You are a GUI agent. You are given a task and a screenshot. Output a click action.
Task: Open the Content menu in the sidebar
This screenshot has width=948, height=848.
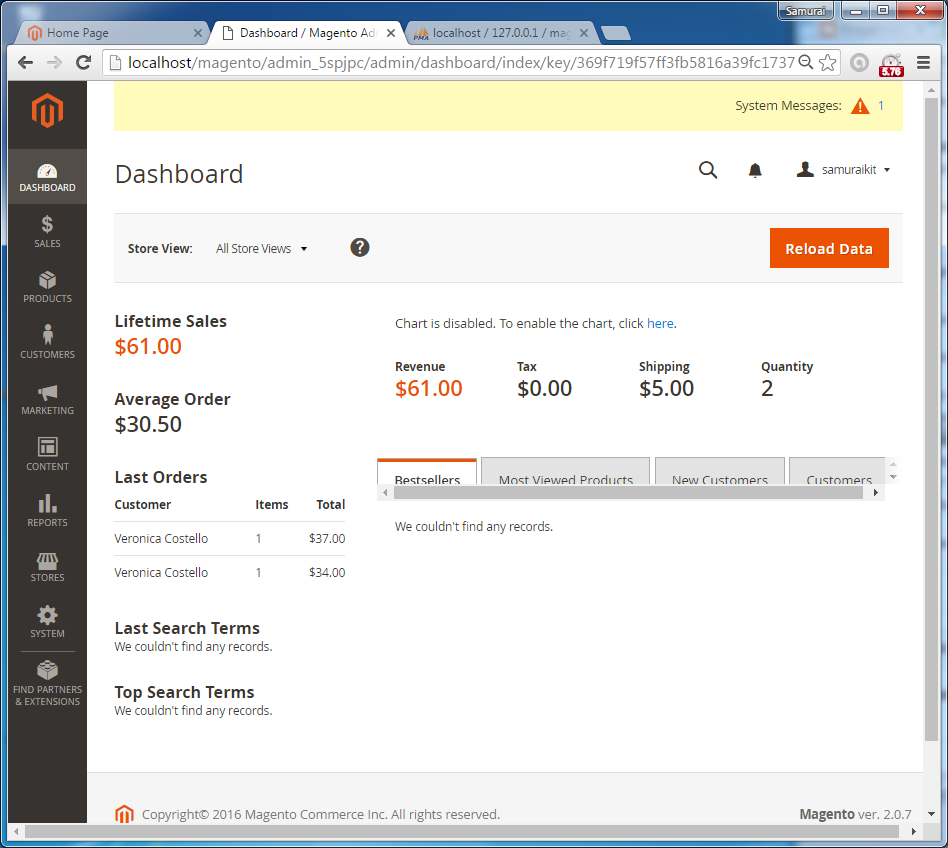click(x=47, y=455)
